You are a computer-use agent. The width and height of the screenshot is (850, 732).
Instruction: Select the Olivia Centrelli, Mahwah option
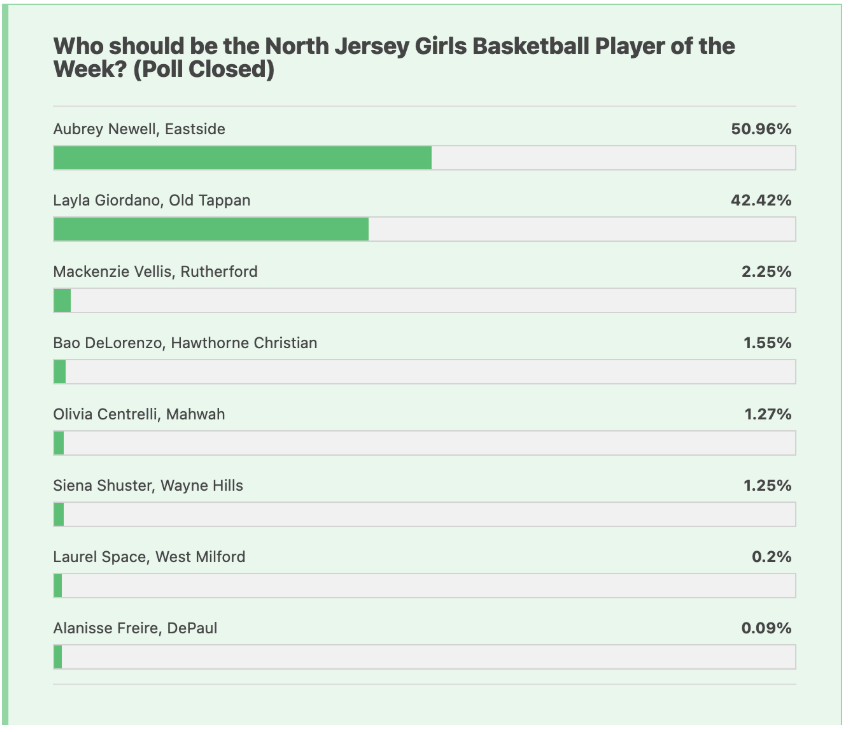[x=139, y=414]
